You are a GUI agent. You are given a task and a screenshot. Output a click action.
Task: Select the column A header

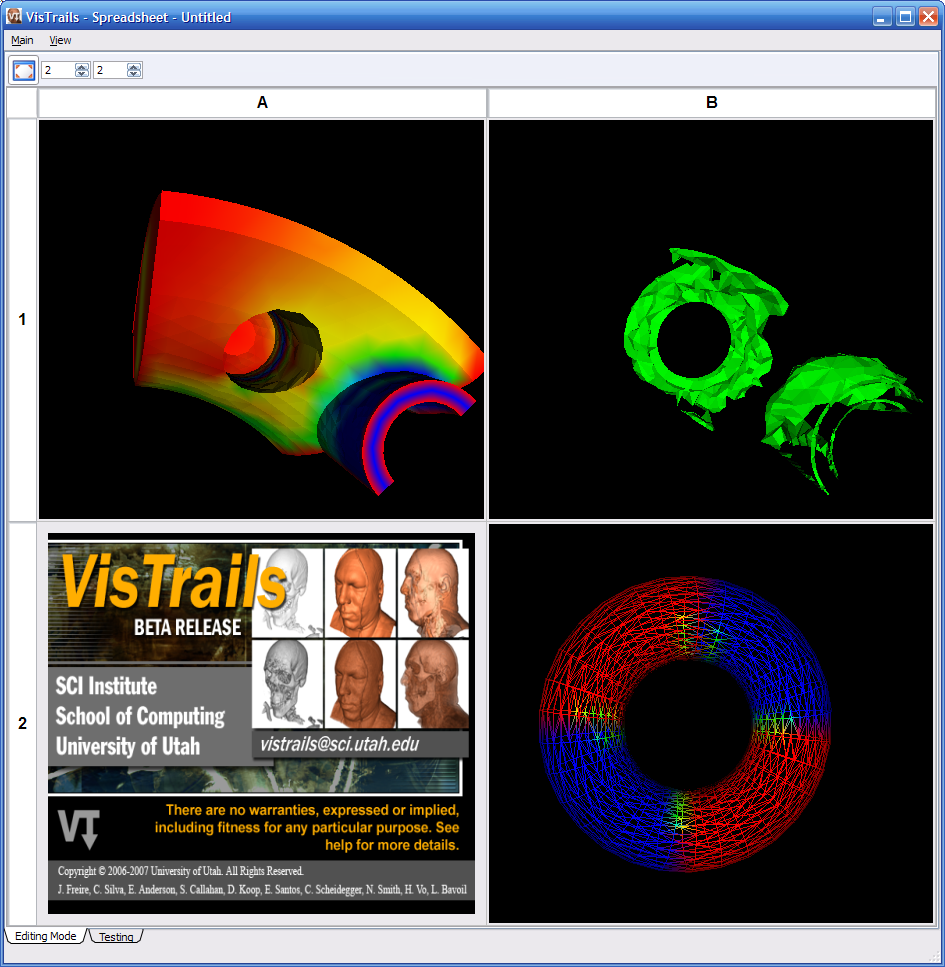click(x=262, y=103)
